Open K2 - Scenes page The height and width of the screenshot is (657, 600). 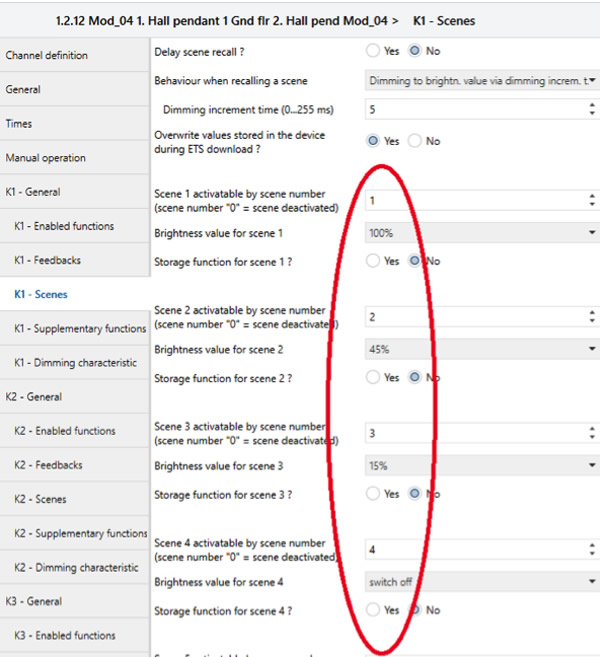coord(75,499)
